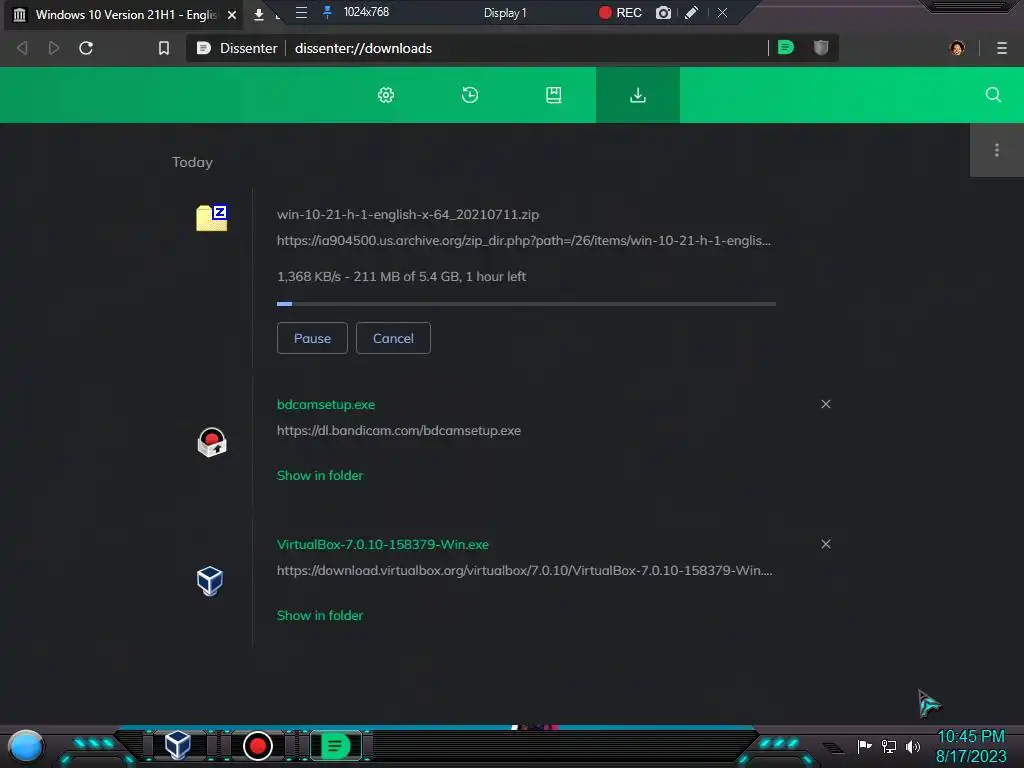
Task: Remove bdcamsetup.exe from list
Action: point(825,404)
